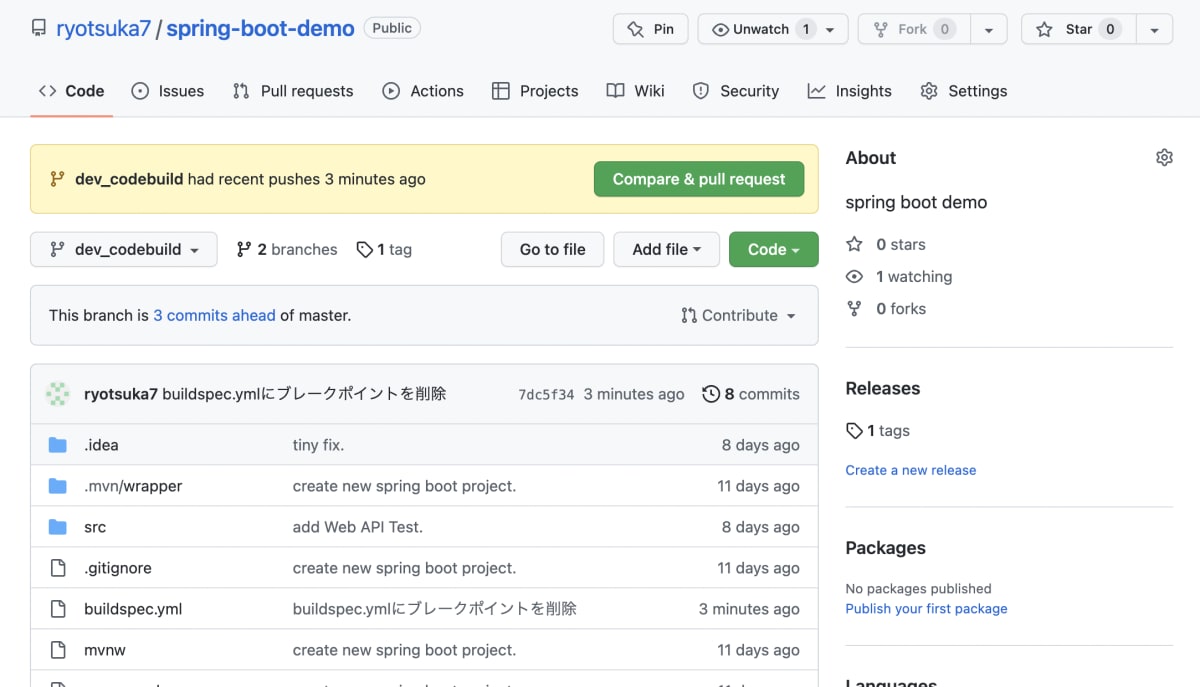The height and width of the screenshot is (687, 1200).
Task: Click the spring-boot-demo repository name link
Action: coord(260,29)
